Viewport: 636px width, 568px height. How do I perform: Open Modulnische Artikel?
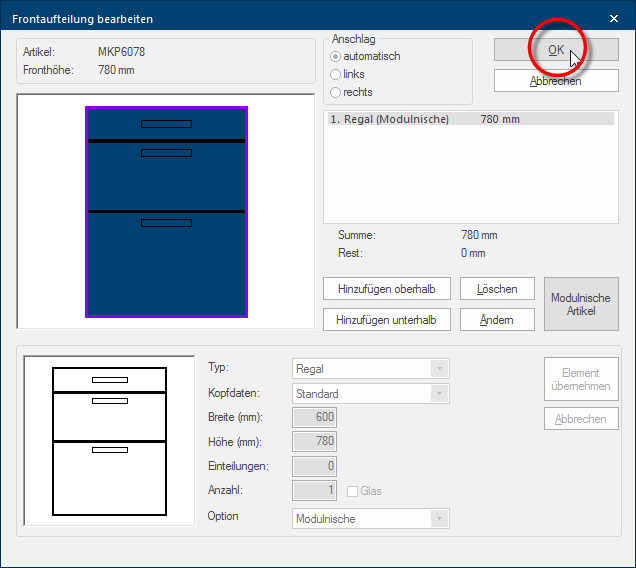point(581,304)
